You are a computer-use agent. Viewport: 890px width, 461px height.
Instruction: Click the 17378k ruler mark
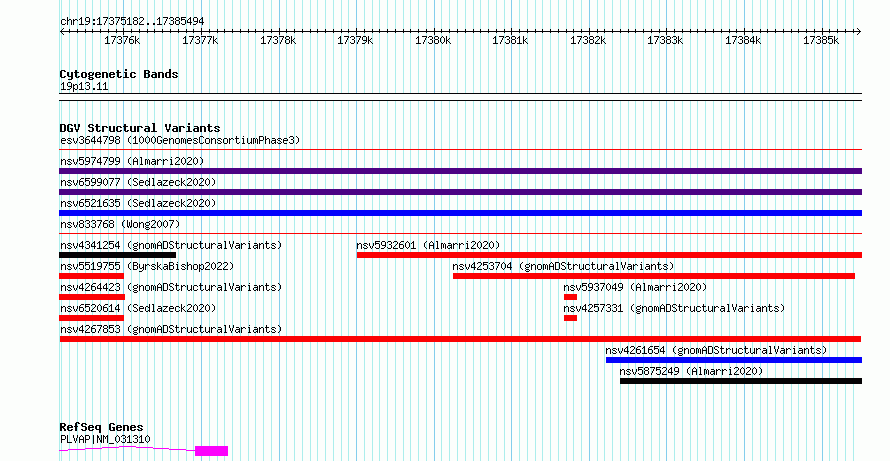coord(278,40)
